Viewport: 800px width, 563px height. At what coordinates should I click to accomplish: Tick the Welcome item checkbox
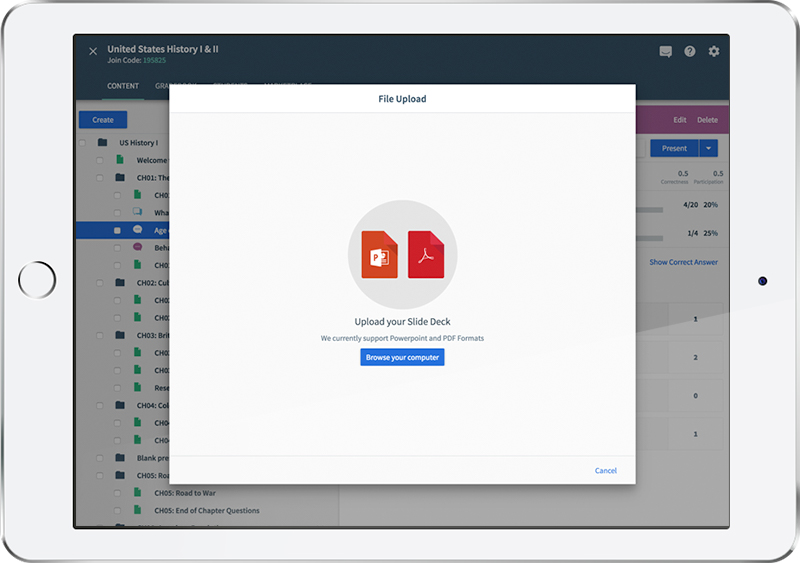(x=99, y=160)
